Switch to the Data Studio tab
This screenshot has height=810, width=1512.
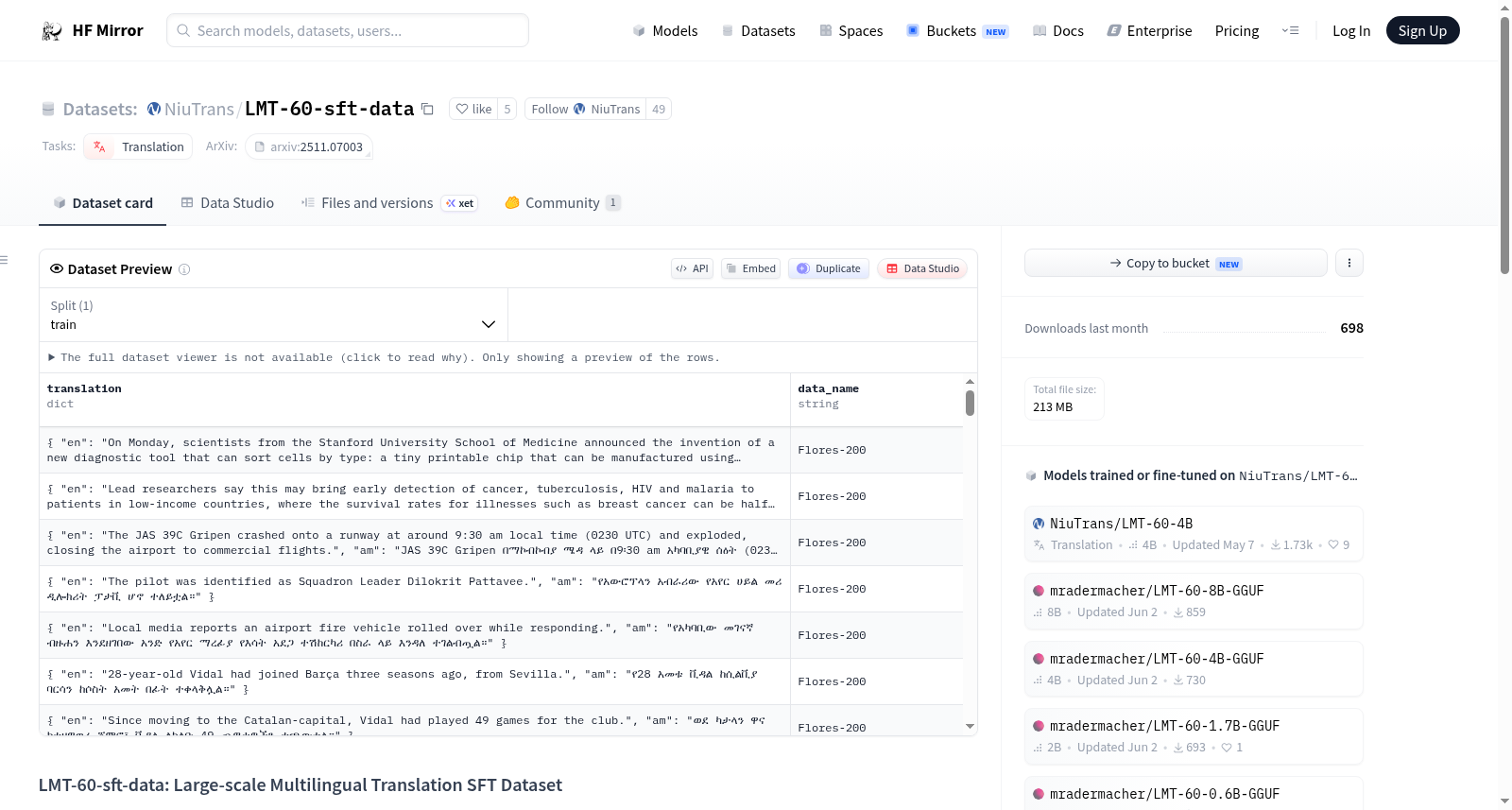[x=228, y=202]
